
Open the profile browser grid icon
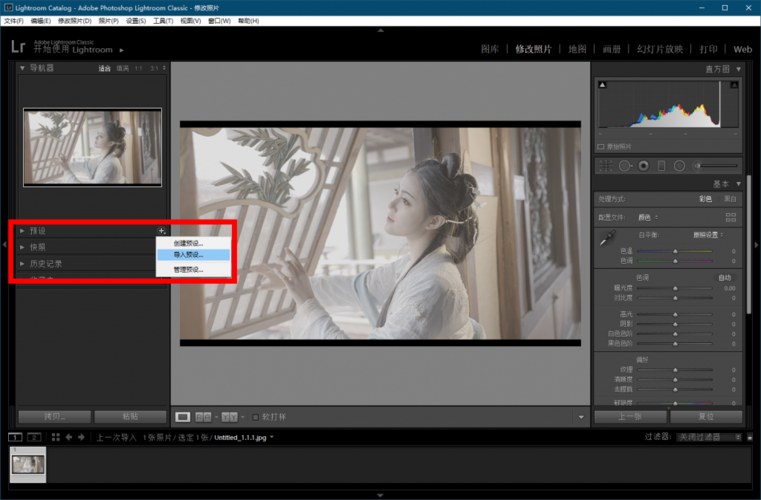(731, 217)
